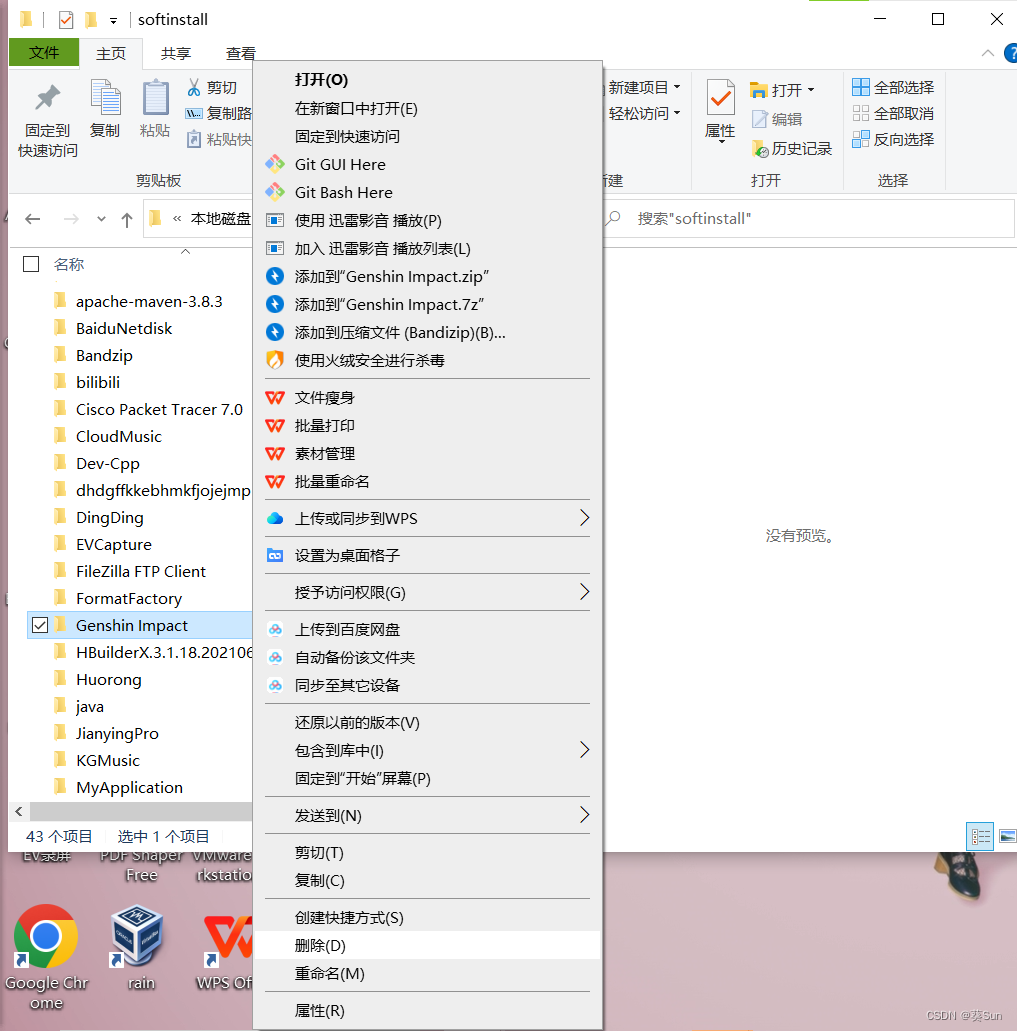Image resolution: width=1017 pixels, height=1031 pixels.
Task: Choose 固定到快速访问 in context menu
Action: point(427,136)
